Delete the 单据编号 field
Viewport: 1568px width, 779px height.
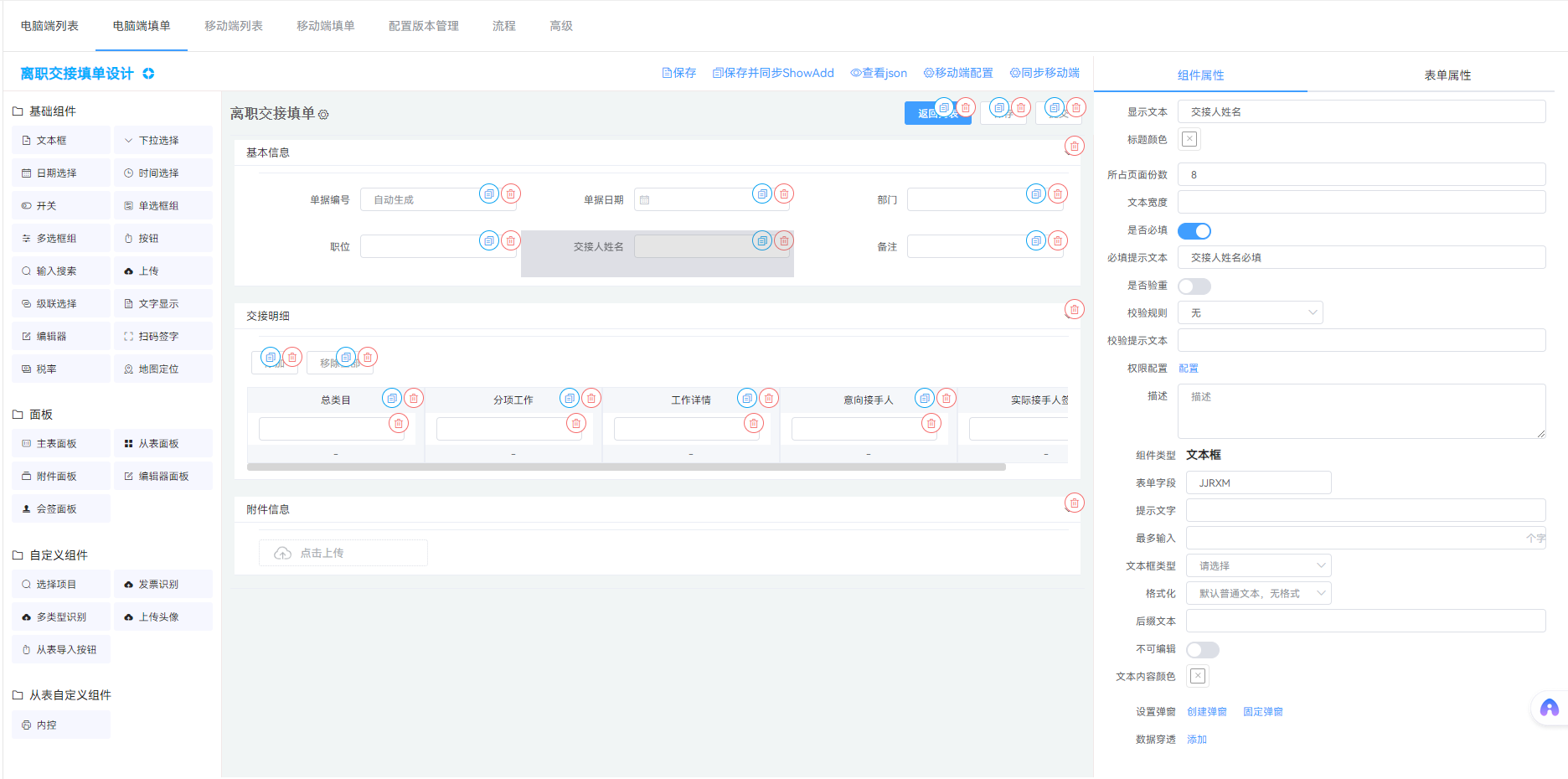click(511, 193)
